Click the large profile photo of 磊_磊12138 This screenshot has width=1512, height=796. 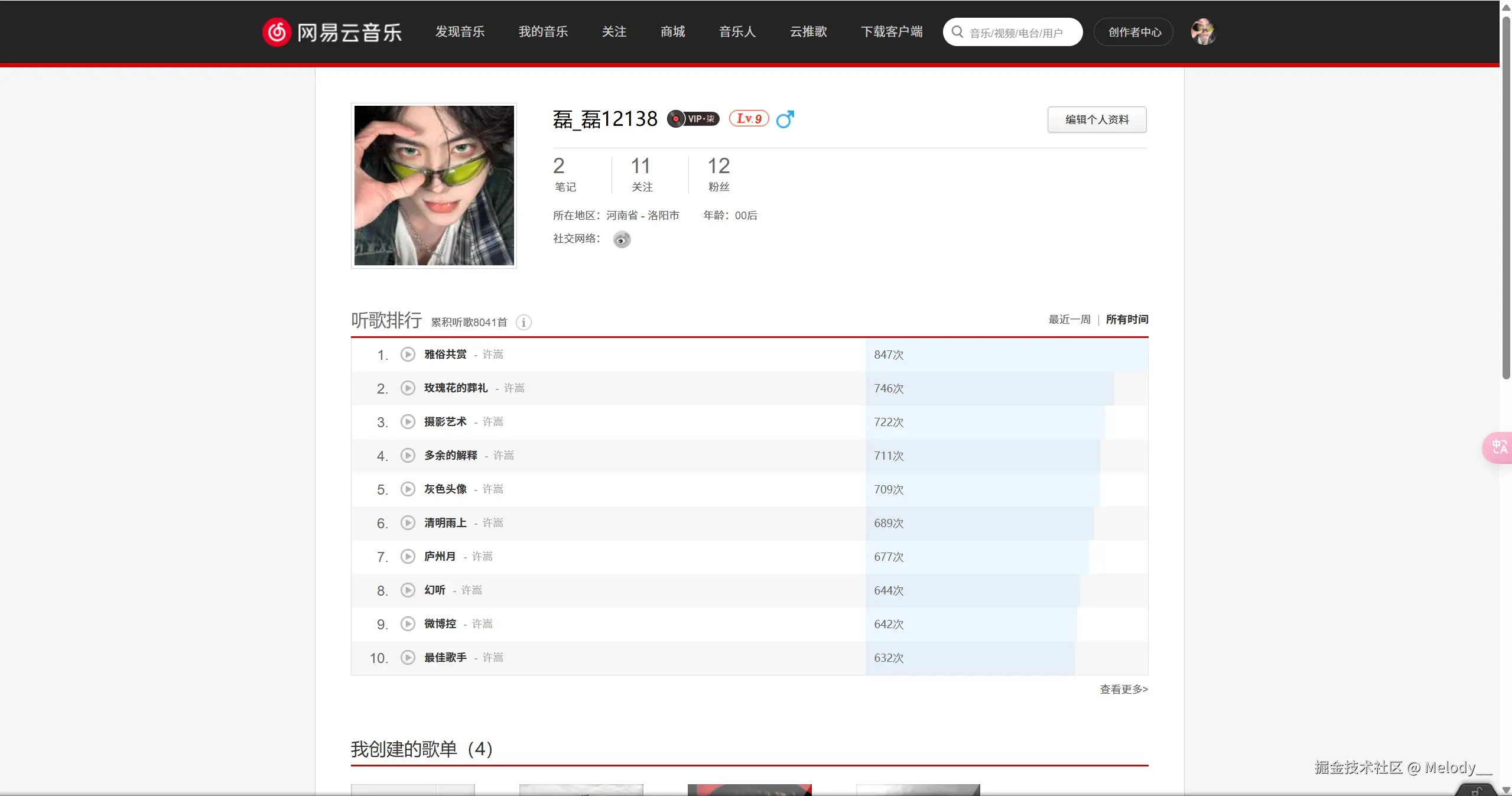pyautogui.click(x=433, y=186)
